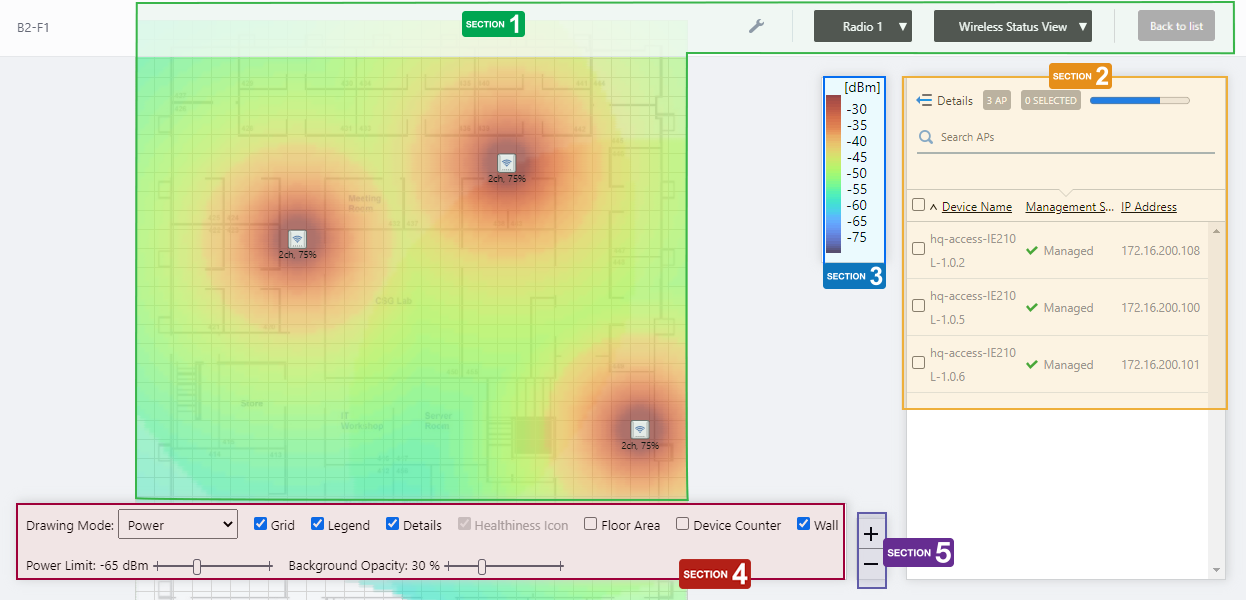Click the Power Limit slider handle
This screenshot has height=600, width=1246.
coord(197,566)
